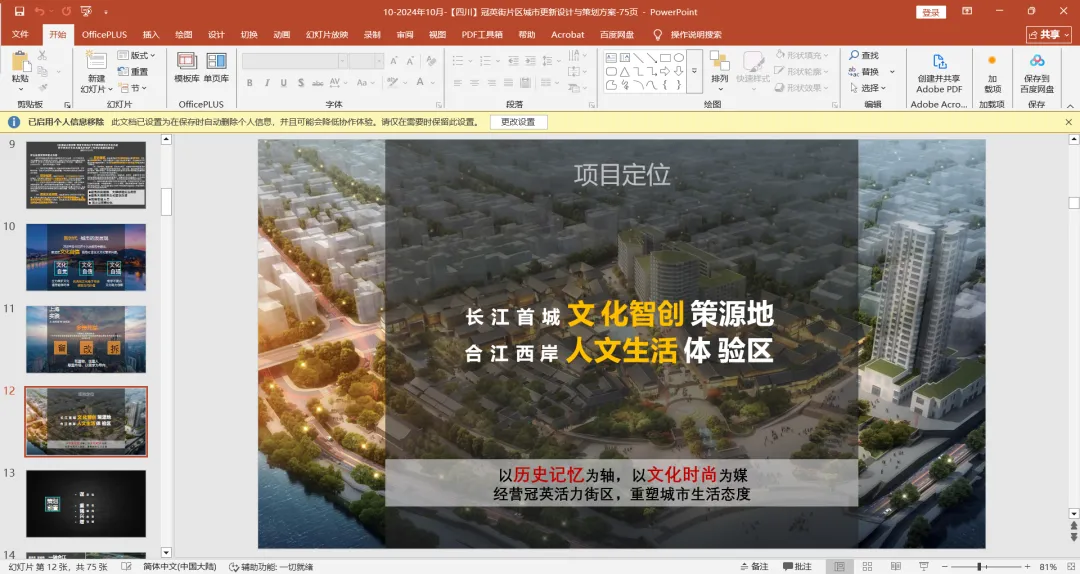Open the font size combo box
Screen dimensions: 1080x574
coord(366,61)
